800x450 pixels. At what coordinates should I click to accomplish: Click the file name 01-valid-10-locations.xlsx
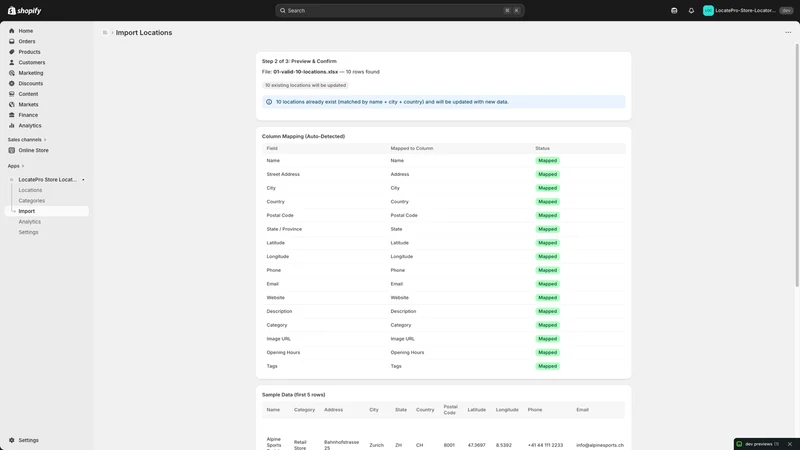[x=305, y=72]
